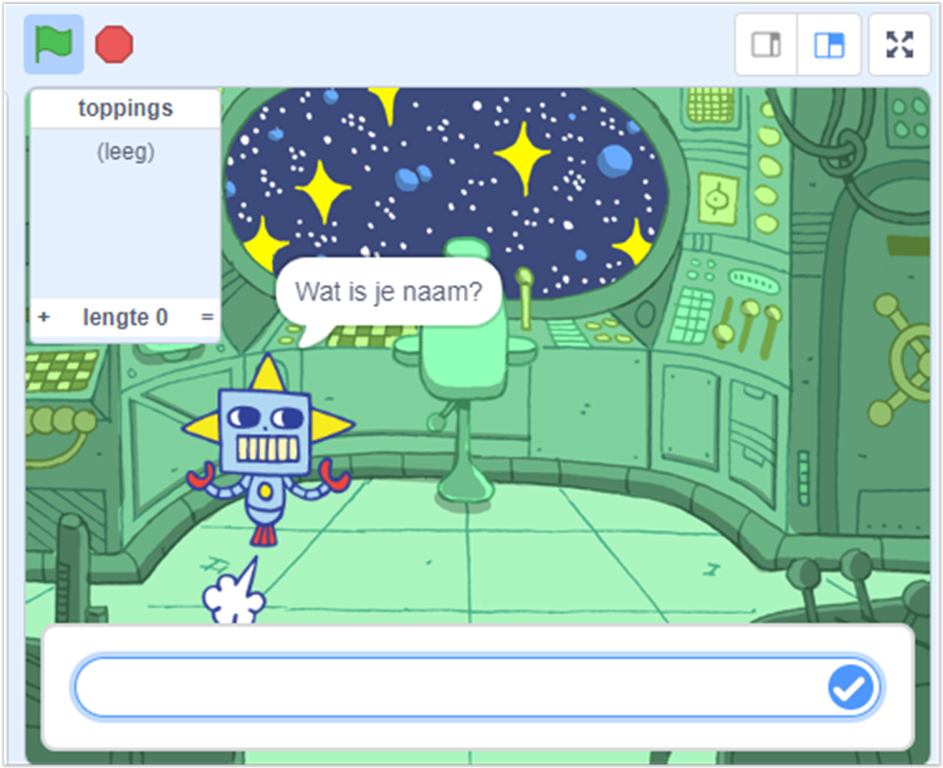This screenshot has height=768, width=943.
Task: Click the toppings list title
Action: tap(126, 108)
